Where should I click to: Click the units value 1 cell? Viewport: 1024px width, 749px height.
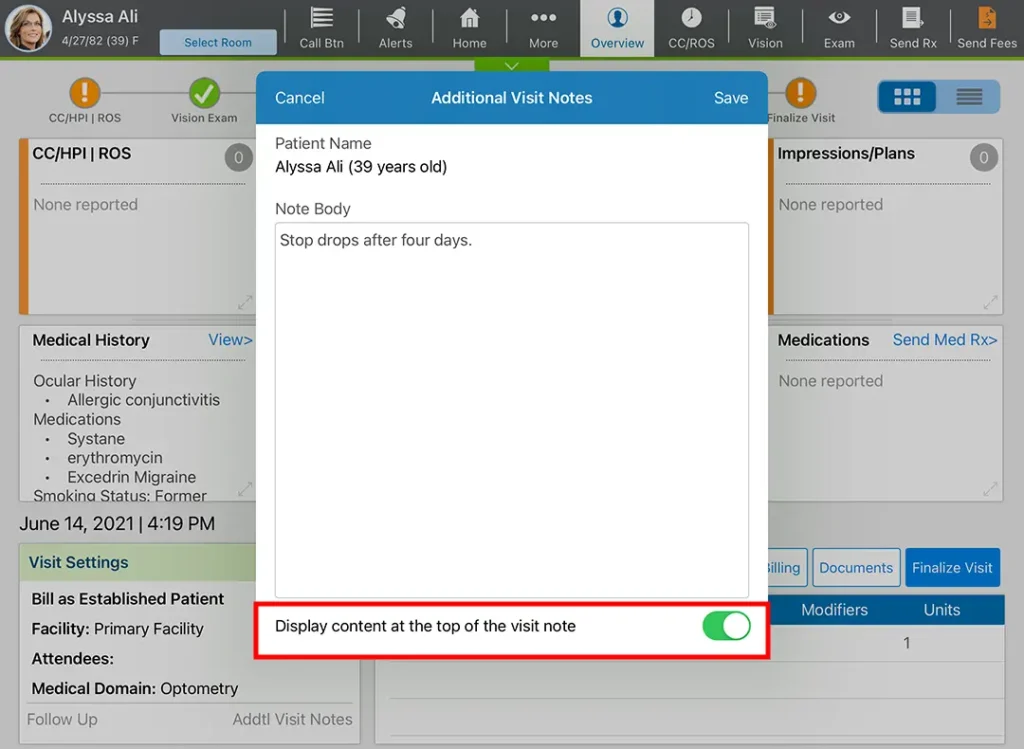(906, 643)
